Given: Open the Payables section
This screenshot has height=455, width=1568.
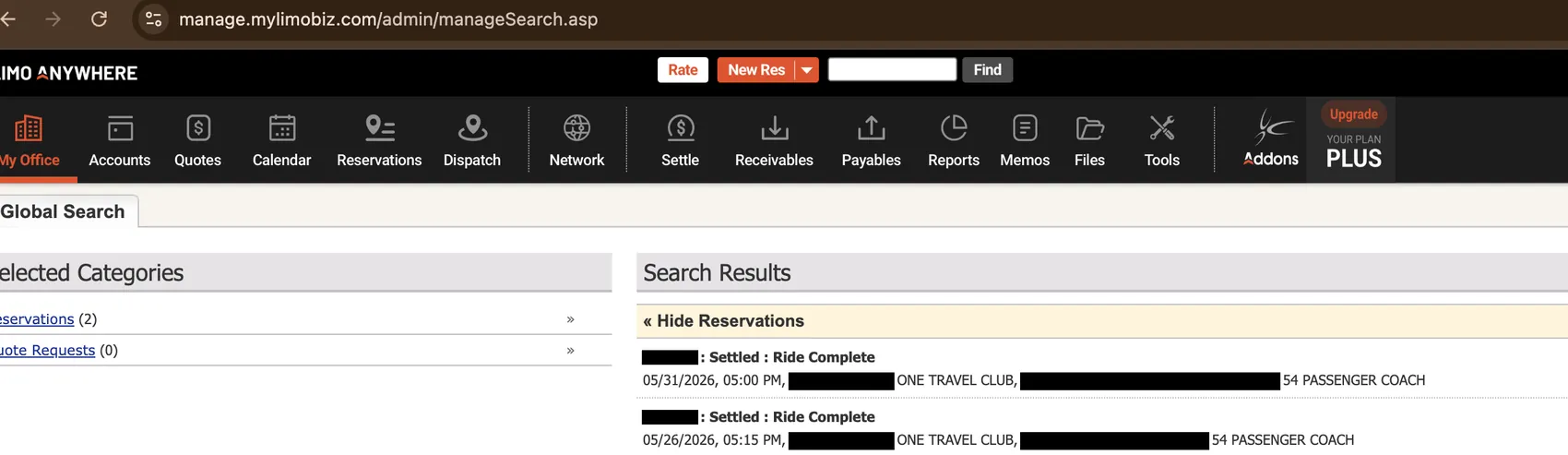Looking at the screenshot, I should 871,140.
